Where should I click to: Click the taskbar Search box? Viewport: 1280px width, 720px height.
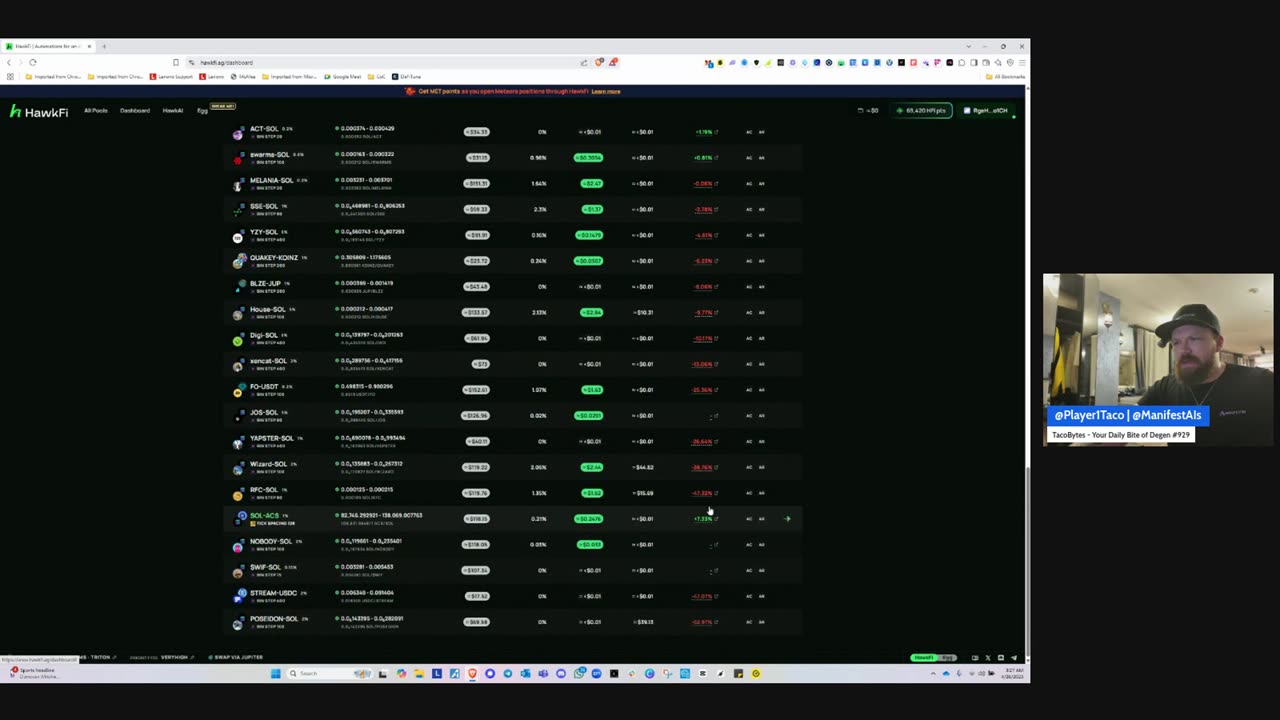pos(327,673)
